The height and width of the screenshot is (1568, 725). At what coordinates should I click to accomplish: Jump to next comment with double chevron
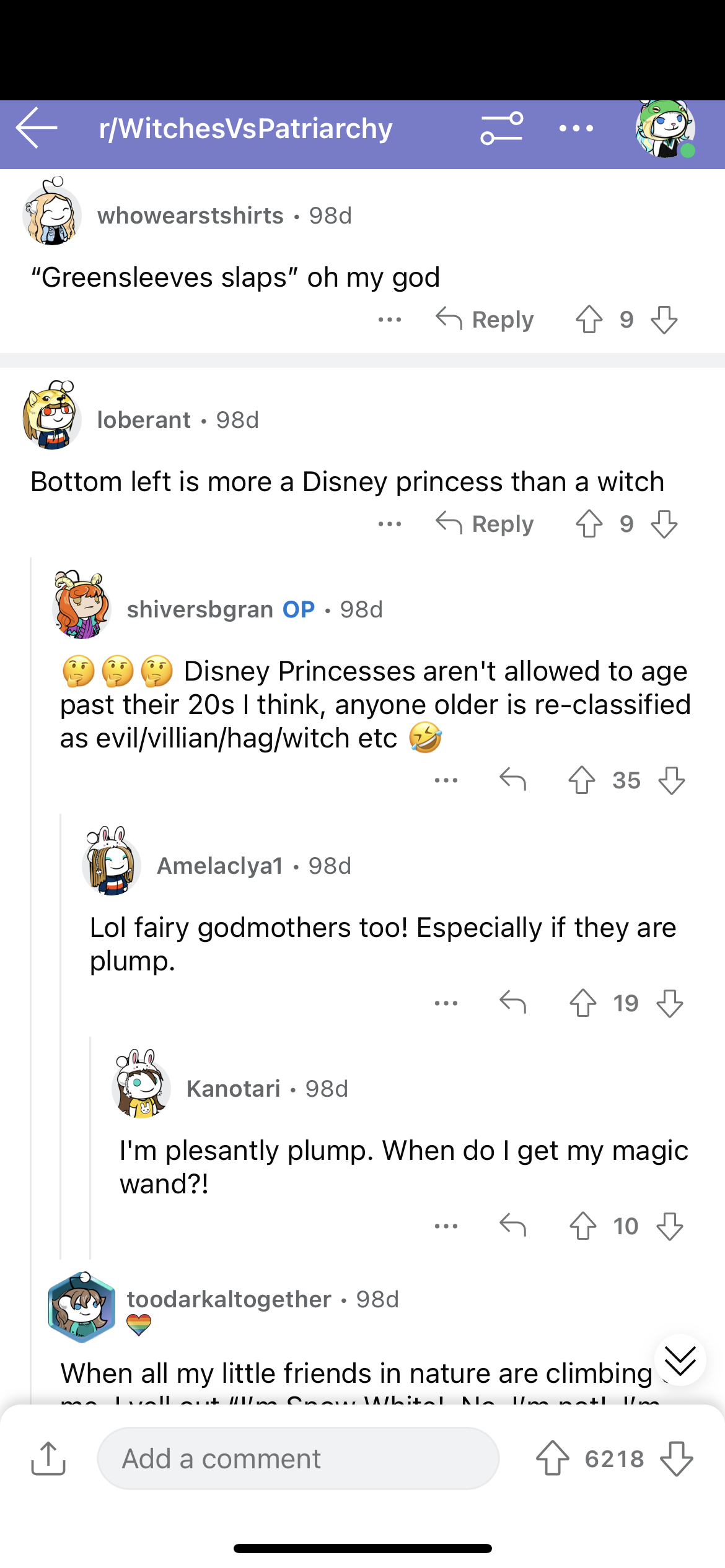(x=680, y=1360)
